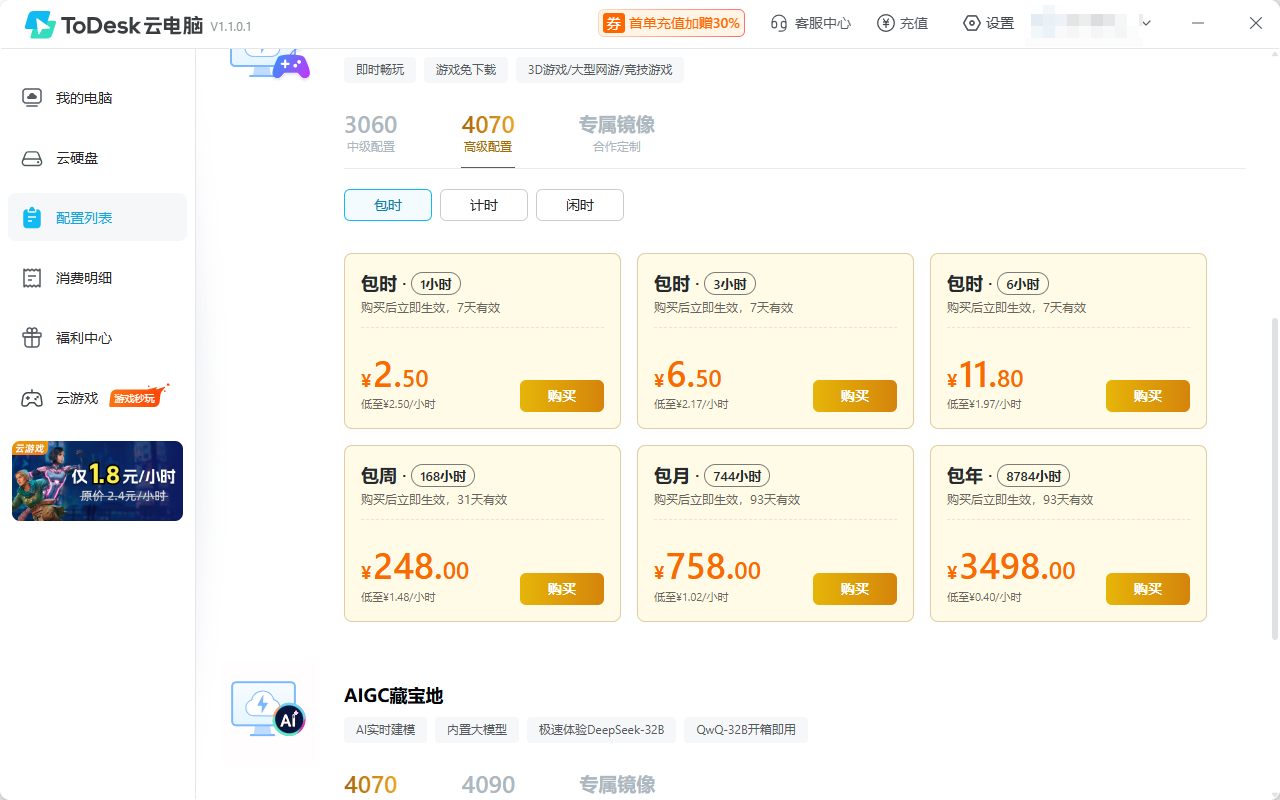Click the 8784小时 duration badge

click(x=1034, y=476)
